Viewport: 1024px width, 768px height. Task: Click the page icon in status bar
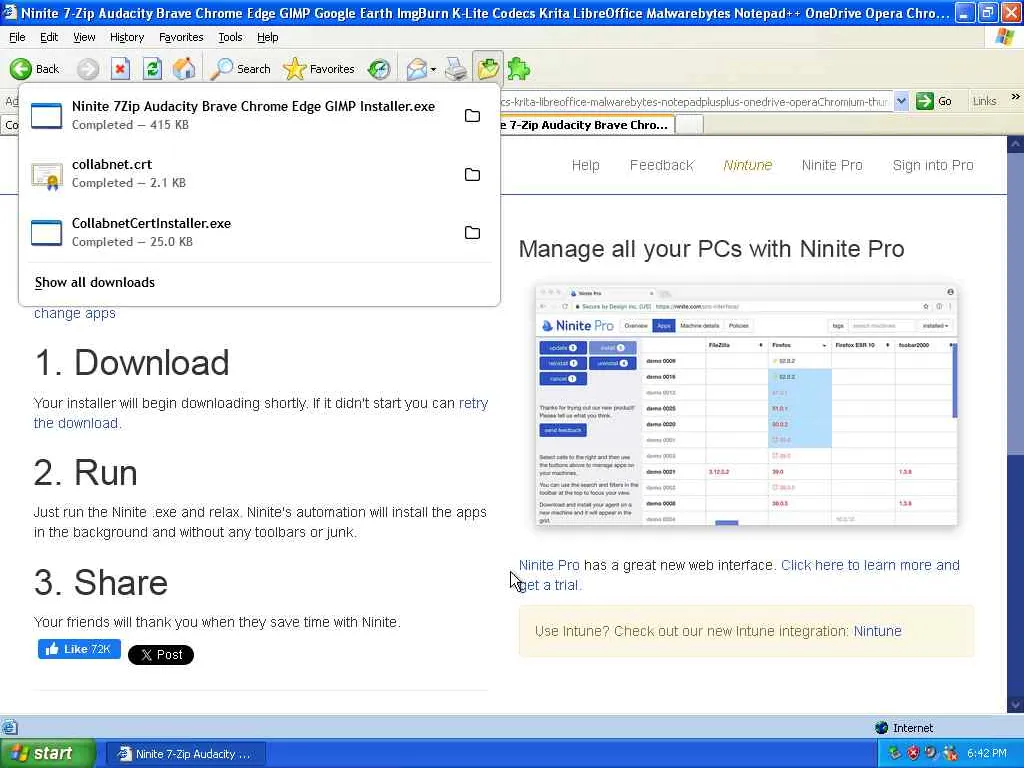coord(9,727)
